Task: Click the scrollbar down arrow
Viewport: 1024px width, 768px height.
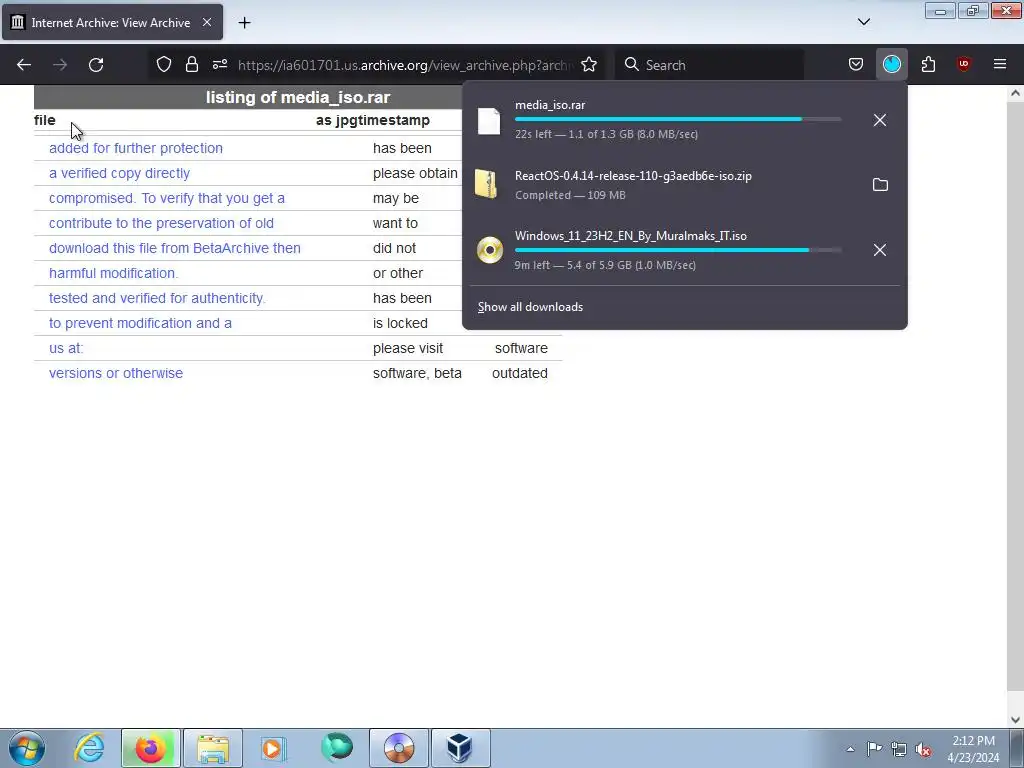Action: 1015,719
